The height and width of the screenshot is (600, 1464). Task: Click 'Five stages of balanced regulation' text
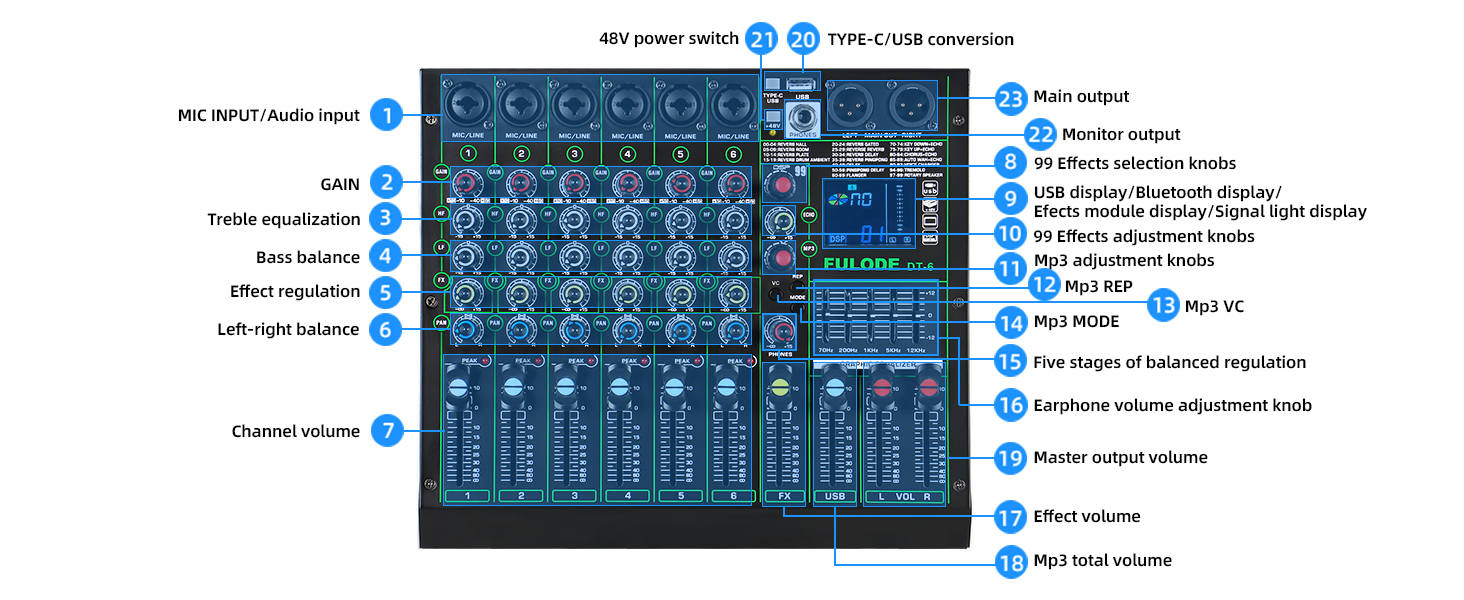[x=1170, y=362]
